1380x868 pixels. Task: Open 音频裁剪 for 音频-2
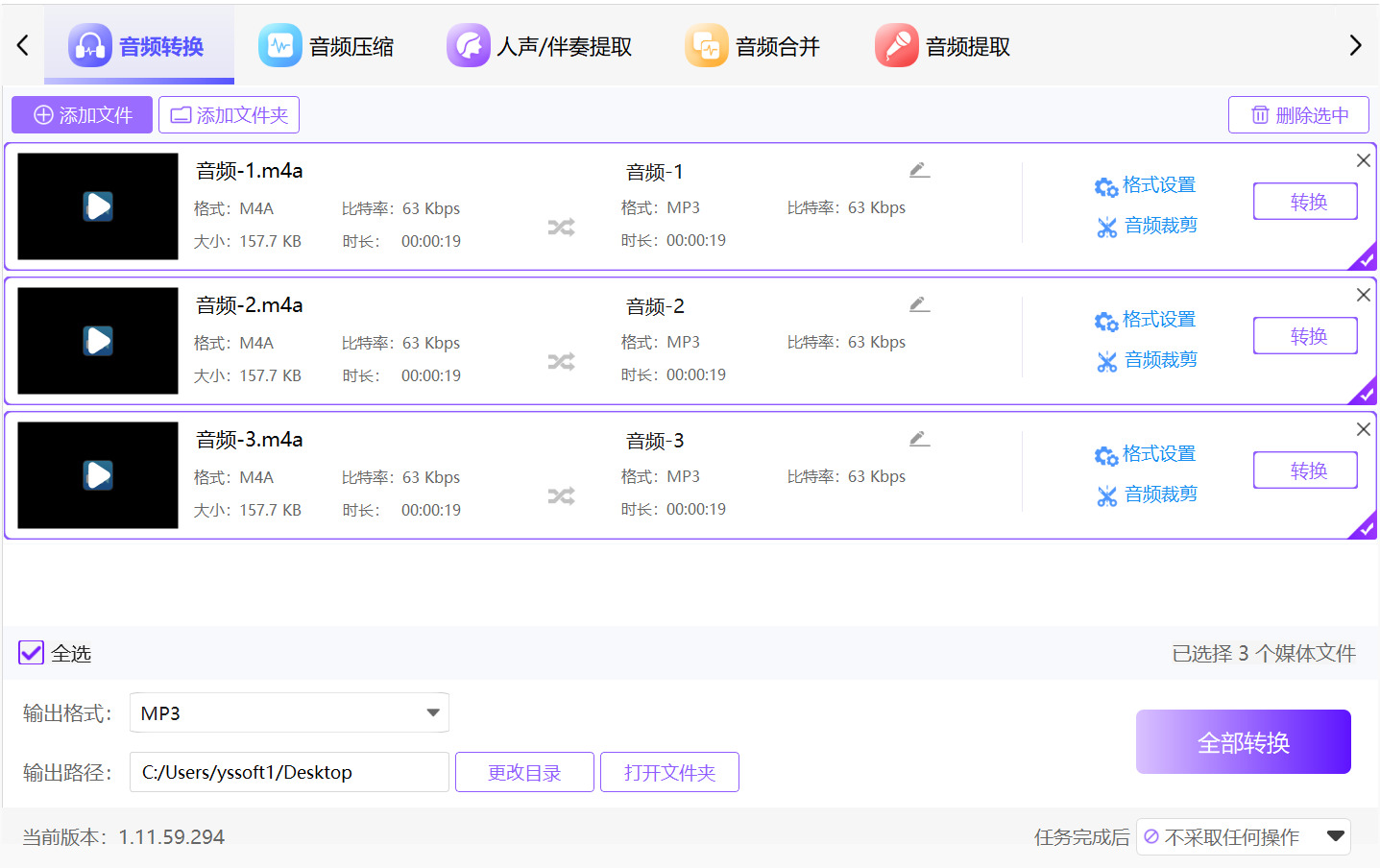click(1147, 360)
